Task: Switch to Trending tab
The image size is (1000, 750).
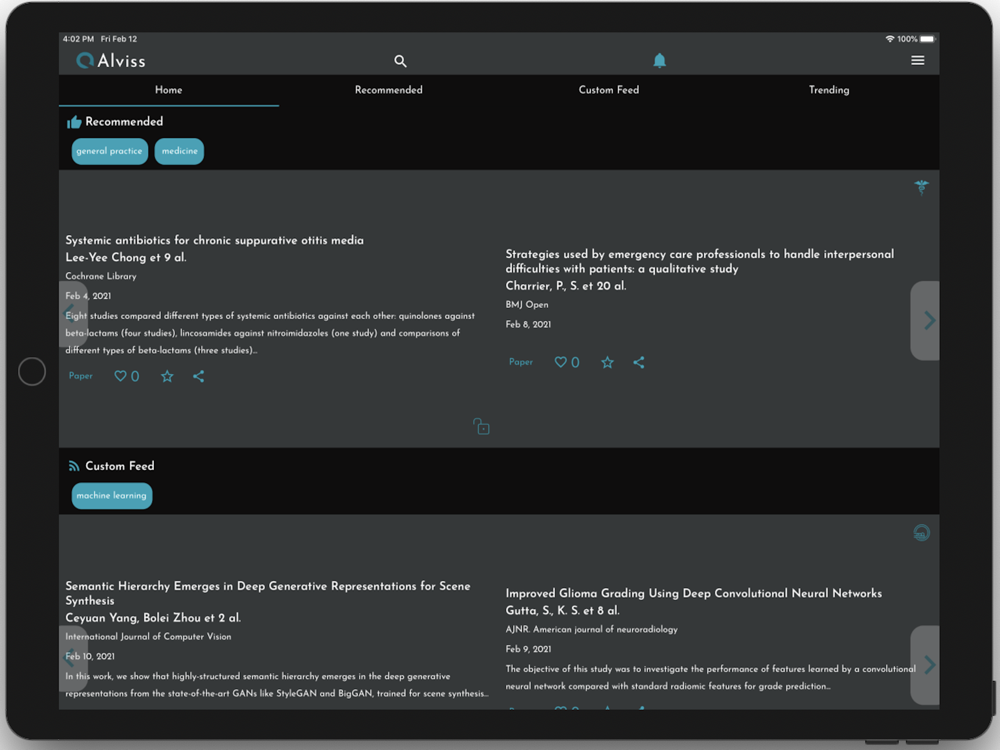Action: point(828,90)
